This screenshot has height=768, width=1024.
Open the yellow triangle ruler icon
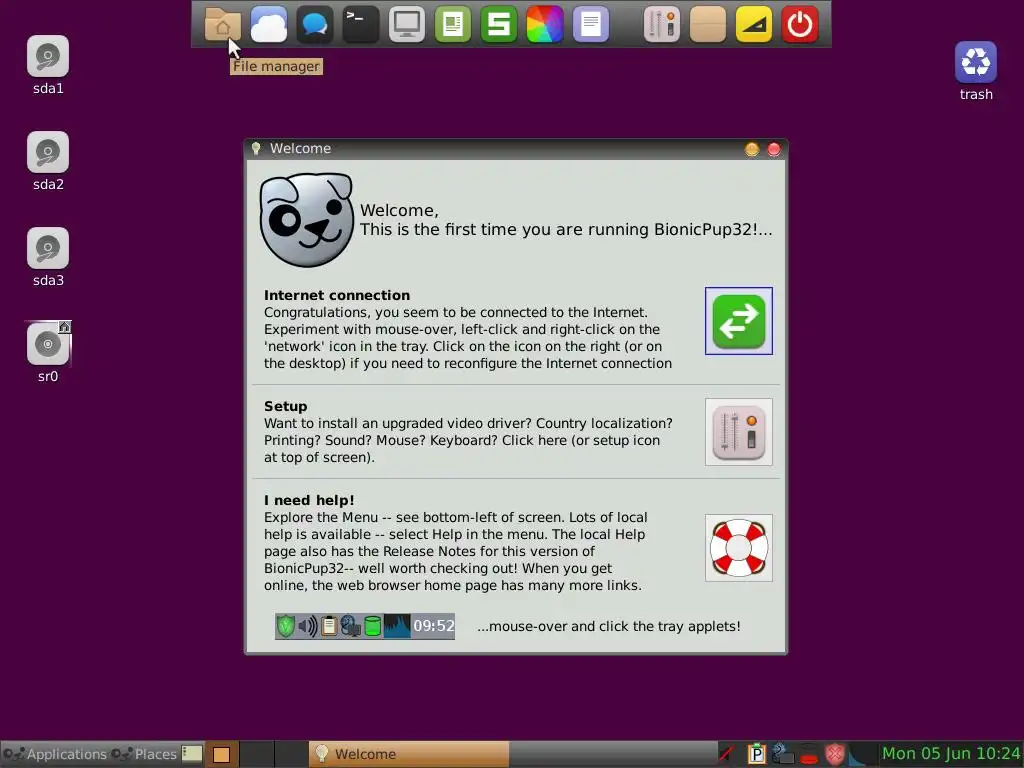coord(754,25)
